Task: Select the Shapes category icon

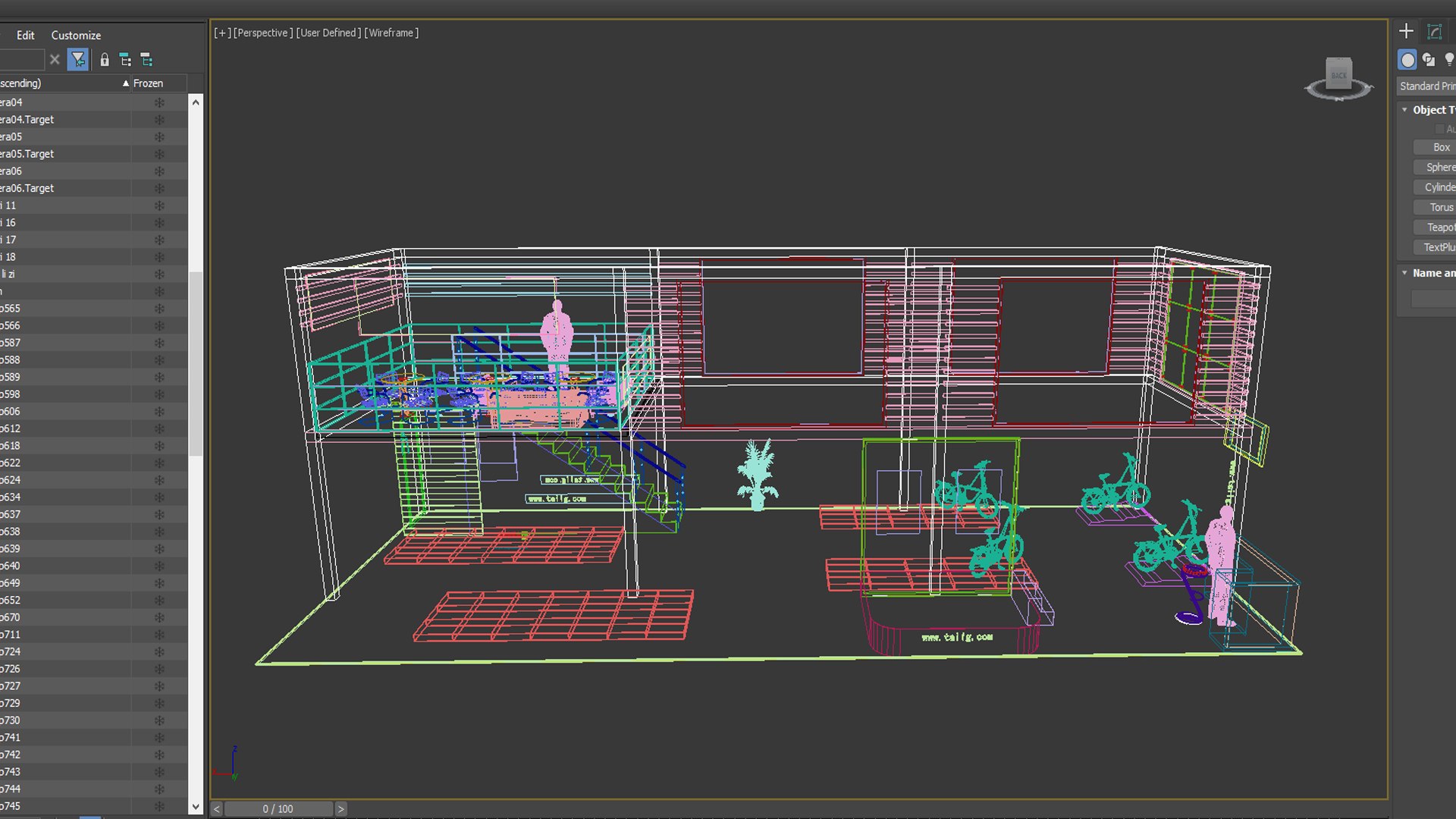Action: click(1429, 59)
